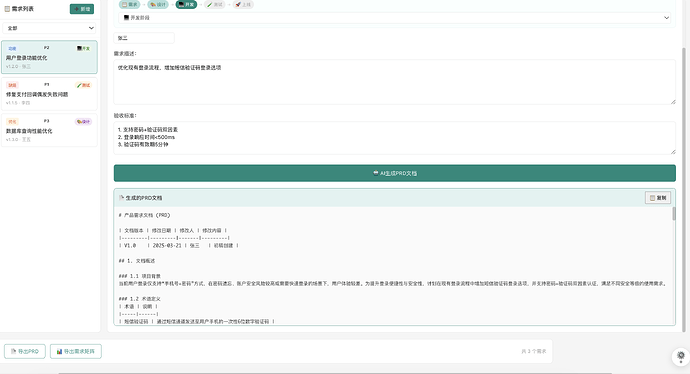Click the horizontal scrollbar at bottom
Viewport: 690px width, 374px height.
335,373
